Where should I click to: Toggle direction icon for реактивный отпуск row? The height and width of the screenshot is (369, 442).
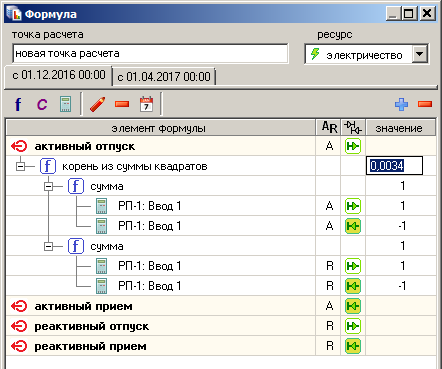click(x=353, y=326)
